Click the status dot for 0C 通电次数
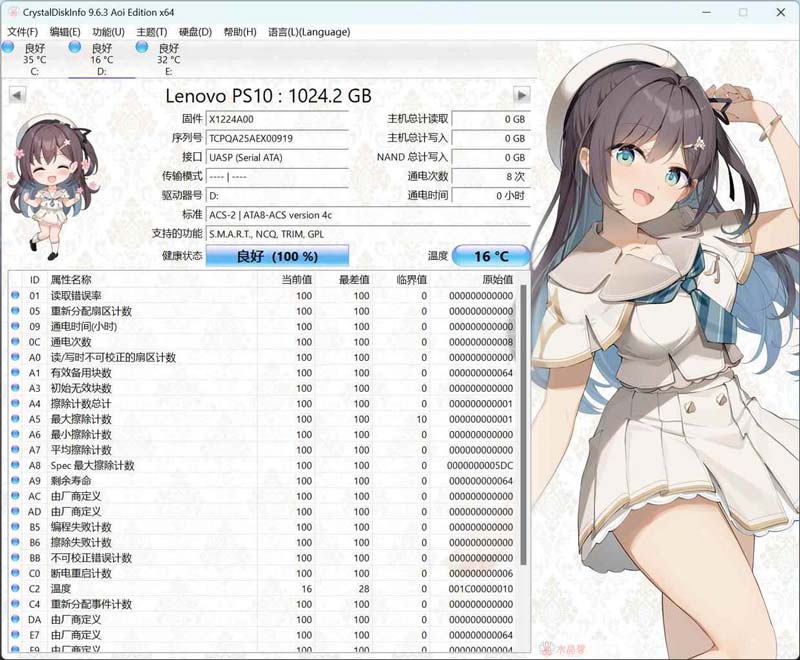This screenshot has height=660, width=800. pyautogui.click(x=15, y=341)
